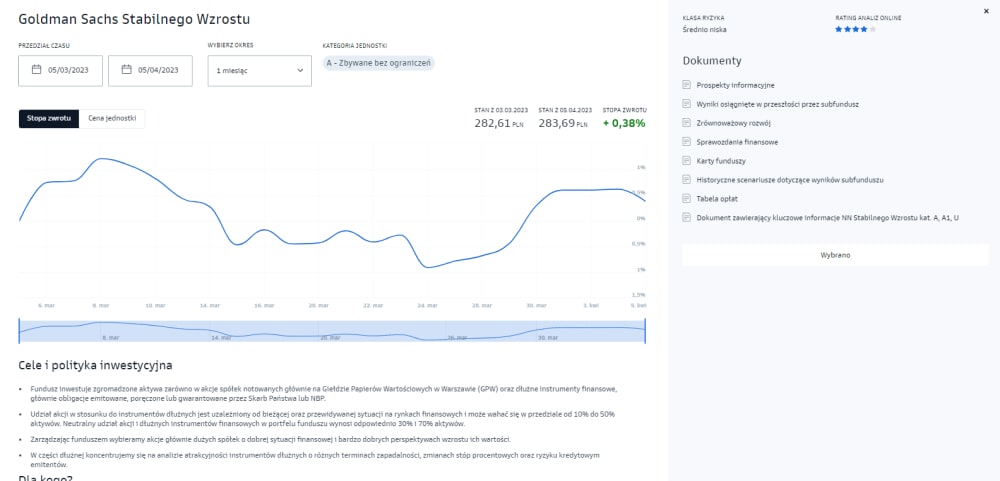Expand period selector chevron arrow

300,71
